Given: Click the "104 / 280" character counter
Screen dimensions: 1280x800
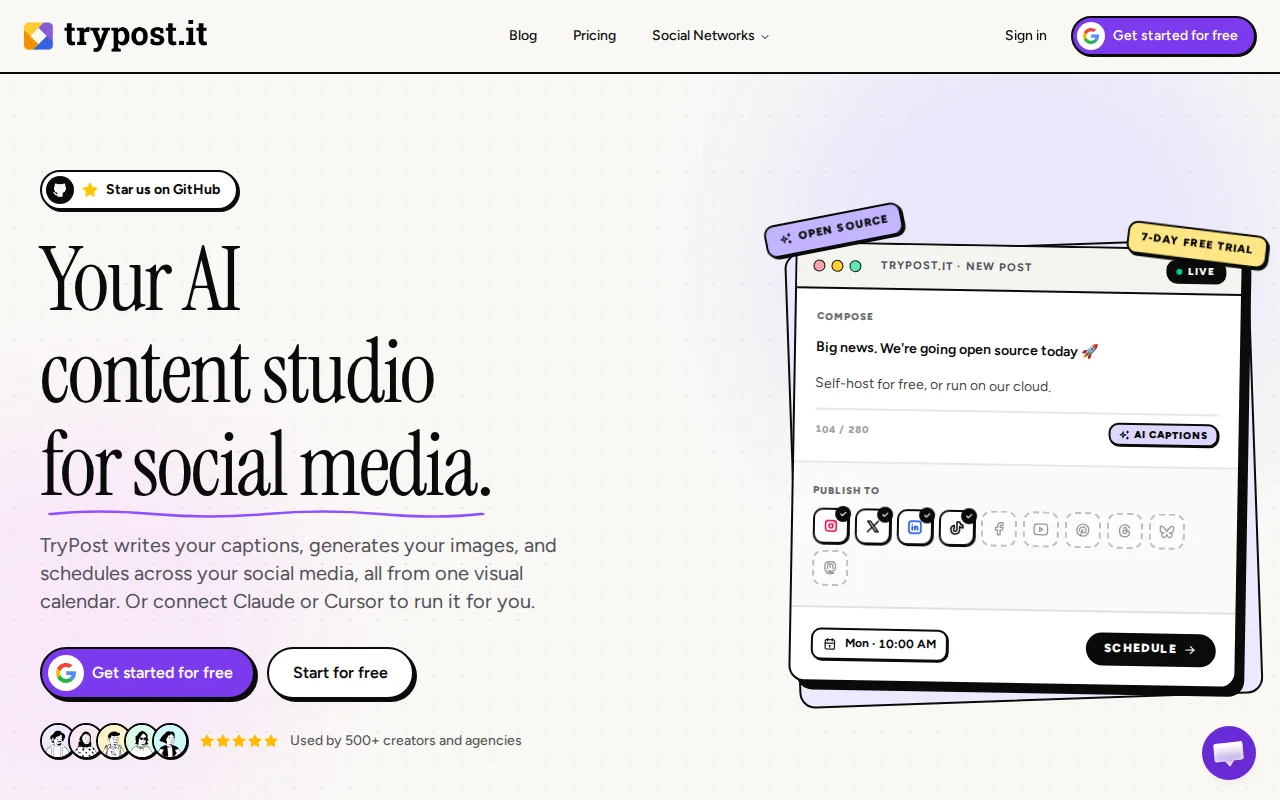Looking at the screenshot, I should click(x=842, y=429).
